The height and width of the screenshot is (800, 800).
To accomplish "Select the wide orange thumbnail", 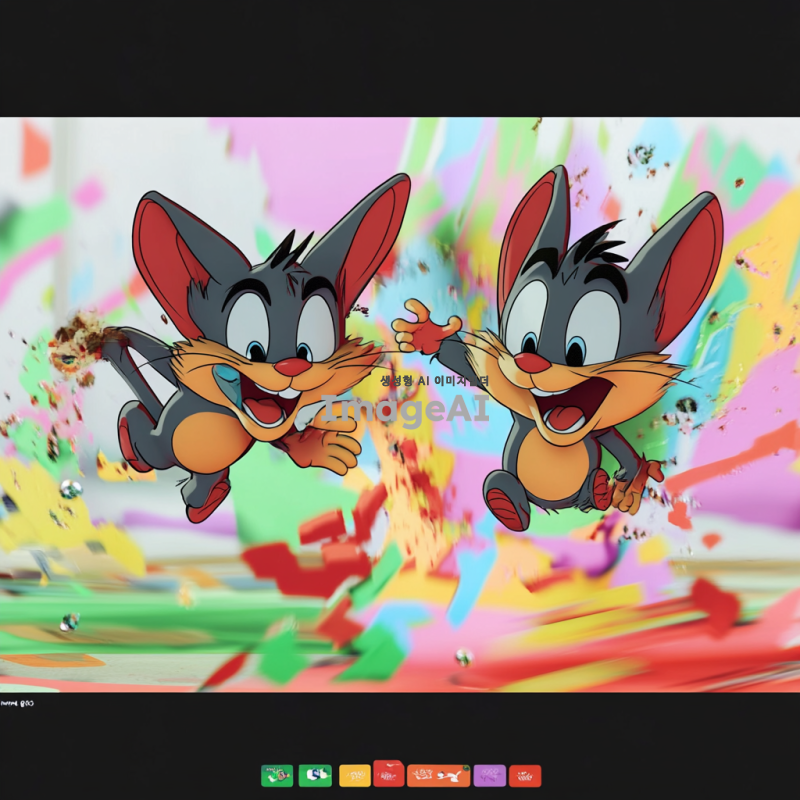I will pyautogui.click(x=438, y=775).
